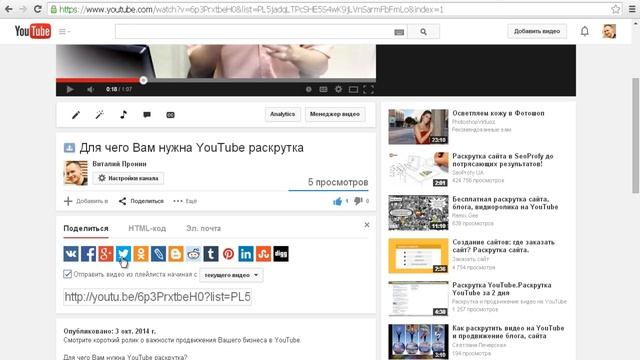The height and width of the screenshot is (360, 640).
Task: Share video on Odnoklassniki
Action: point(141,253)
